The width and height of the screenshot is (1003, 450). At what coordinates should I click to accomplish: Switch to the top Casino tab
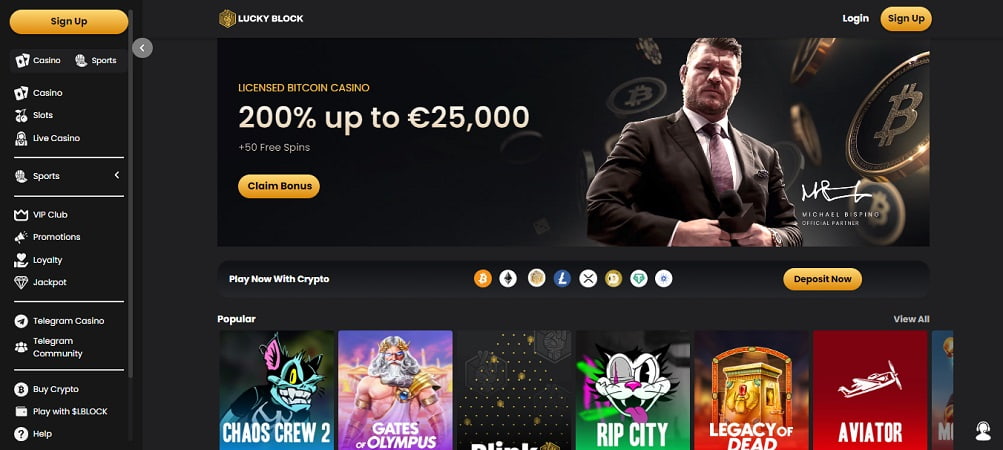tap(38, 61)
